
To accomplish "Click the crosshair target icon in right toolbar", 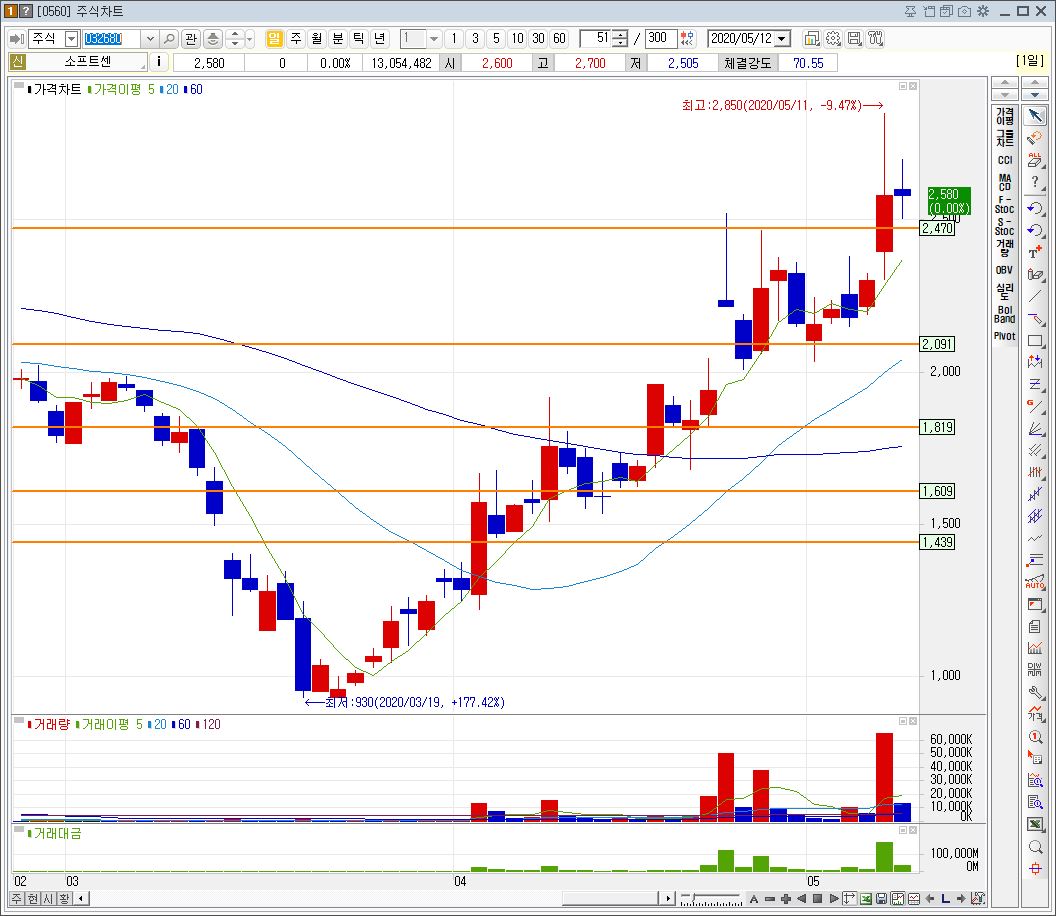I will [x=1036, y=869].
